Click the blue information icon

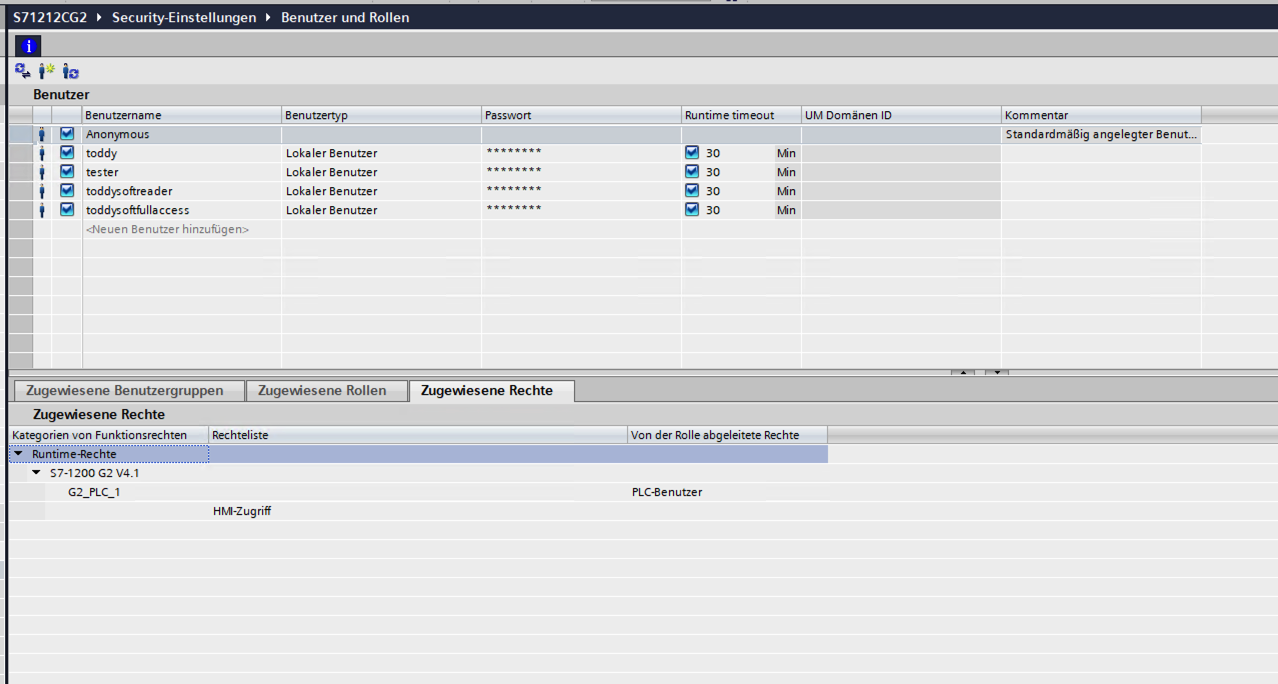tap(30, 45)
